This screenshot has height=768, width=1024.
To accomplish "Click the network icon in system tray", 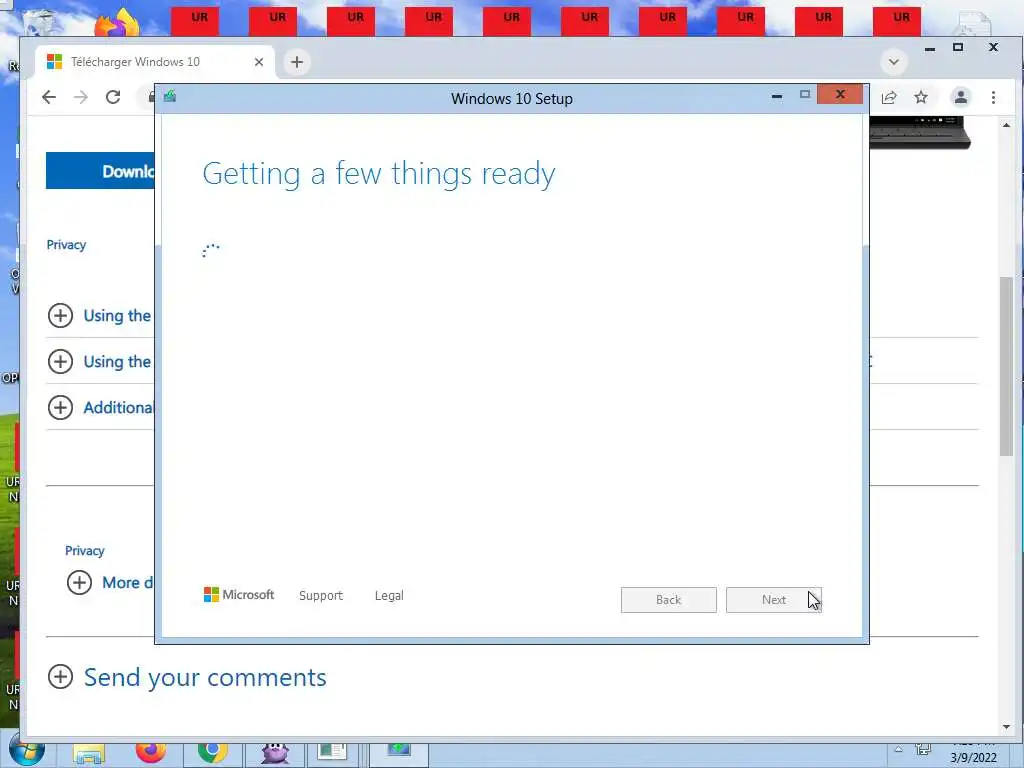I will [923, 749].
